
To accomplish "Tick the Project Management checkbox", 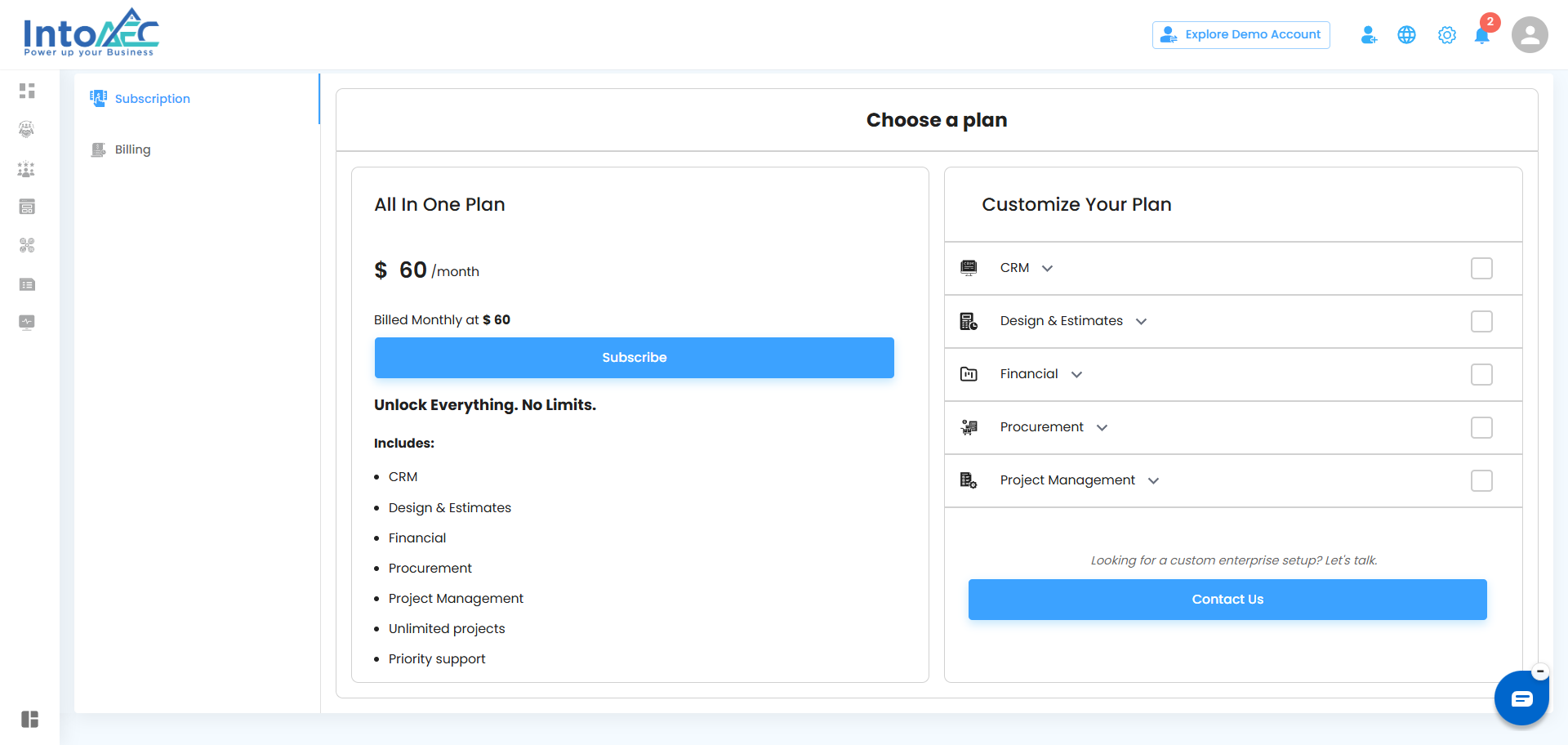I will click(x=1481, y=481).
